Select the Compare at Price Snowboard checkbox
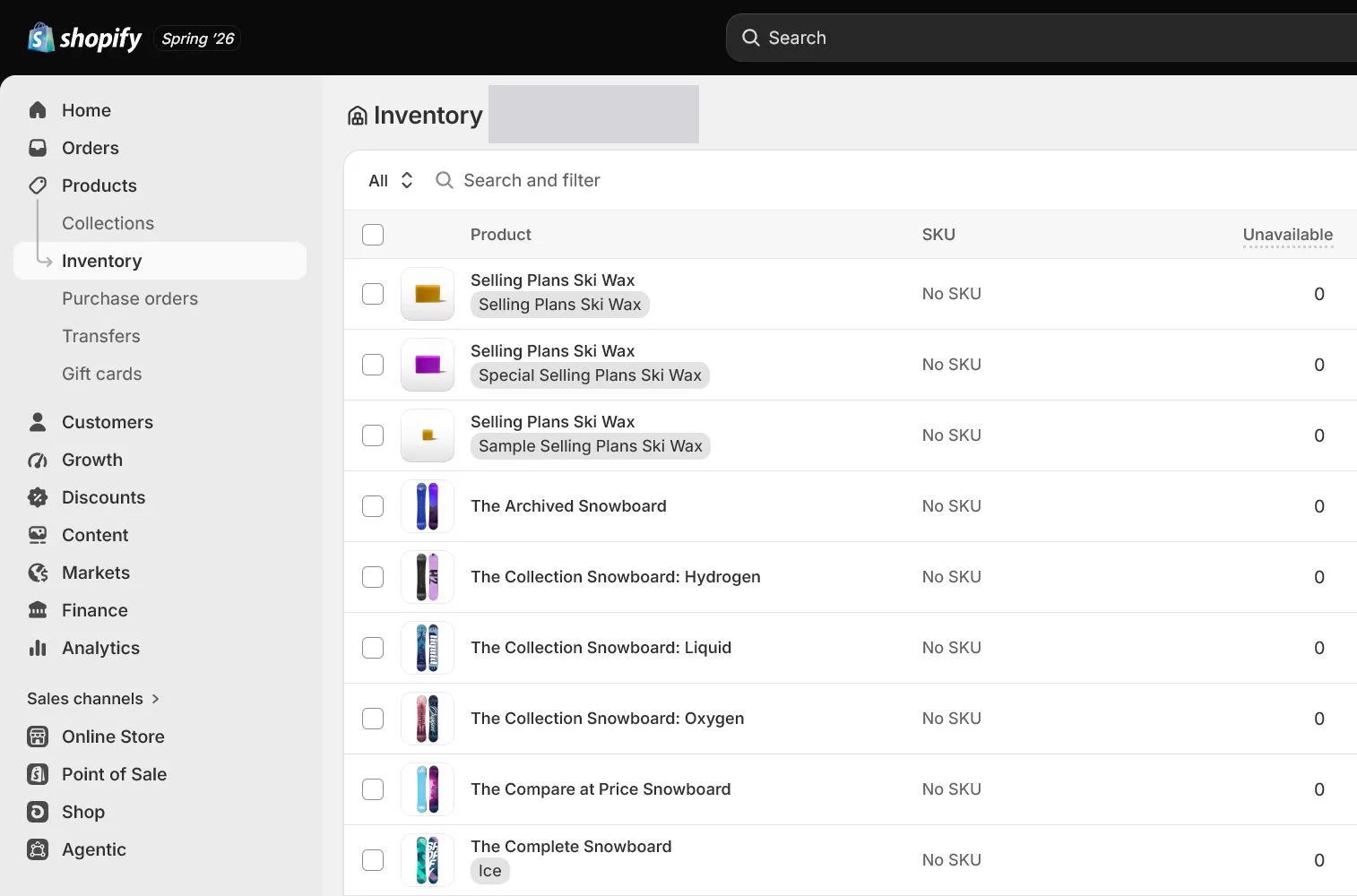Screen dimensions: 1357x896 pos(373,789)
